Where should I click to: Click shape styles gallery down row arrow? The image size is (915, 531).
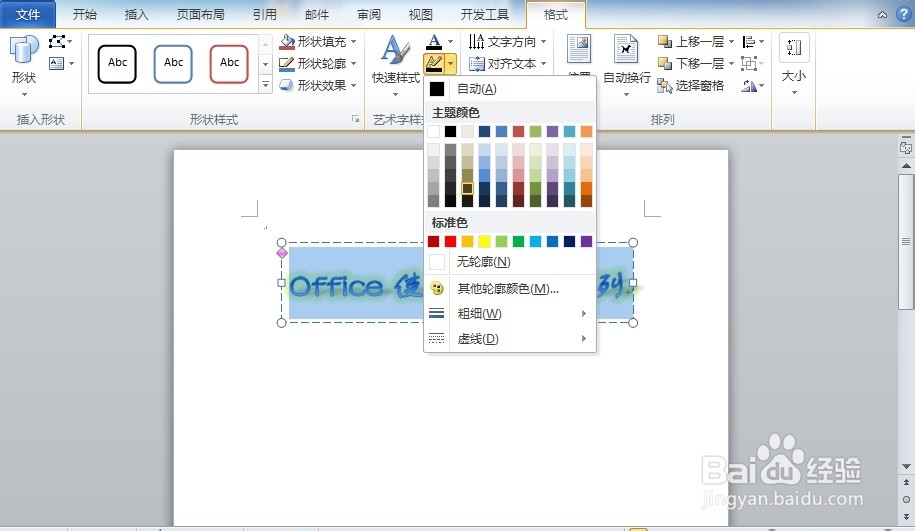266,64
